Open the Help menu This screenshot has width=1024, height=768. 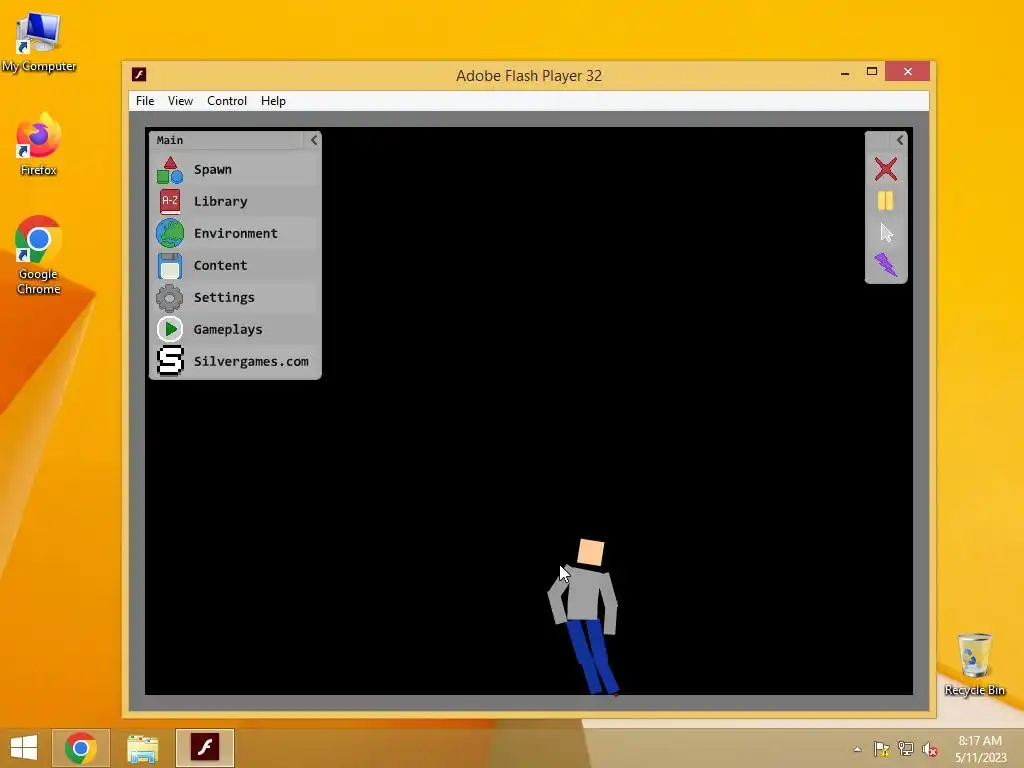[x=273, y=101]
